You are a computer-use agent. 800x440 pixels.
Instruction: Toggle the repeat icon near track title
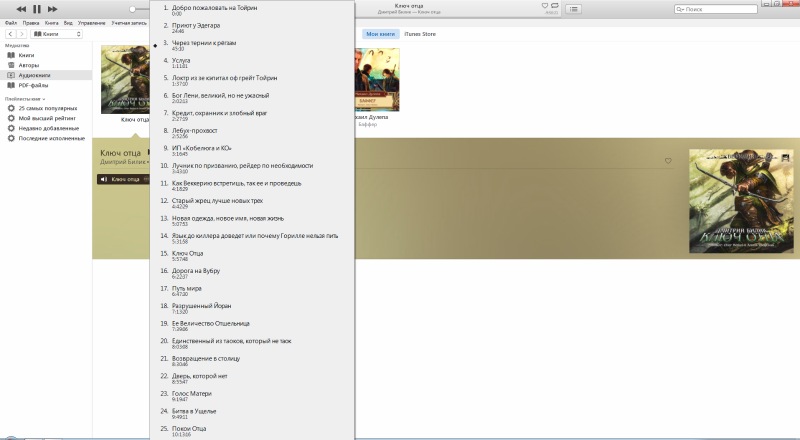553,6
